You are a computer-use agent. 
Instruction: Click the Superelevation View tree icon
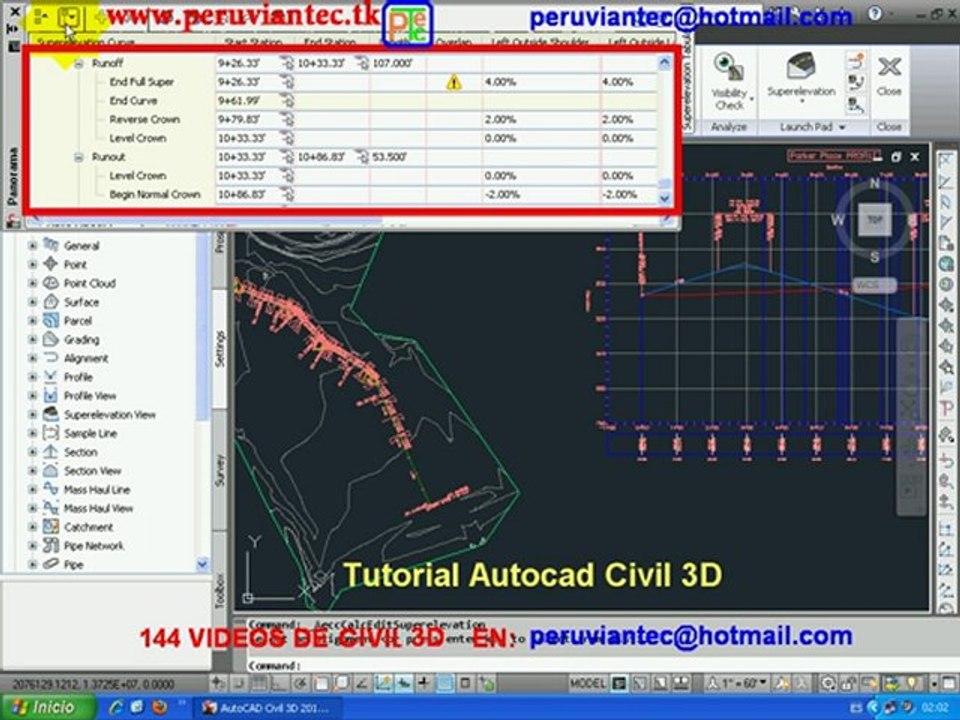click(51, 414)
